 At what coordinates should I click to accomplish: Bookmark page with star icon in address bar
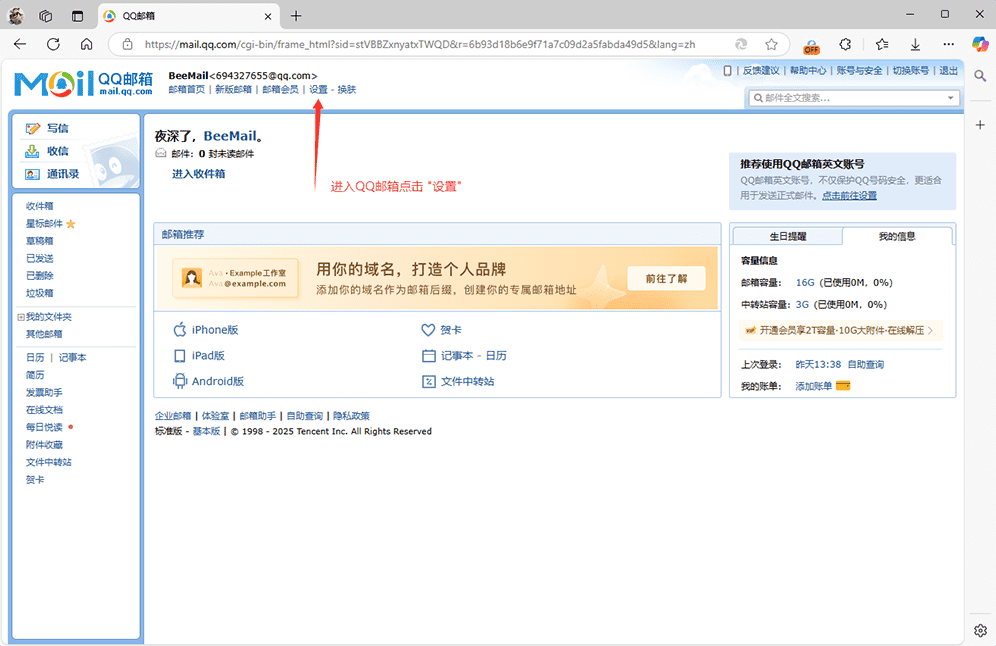coord(771,44)
